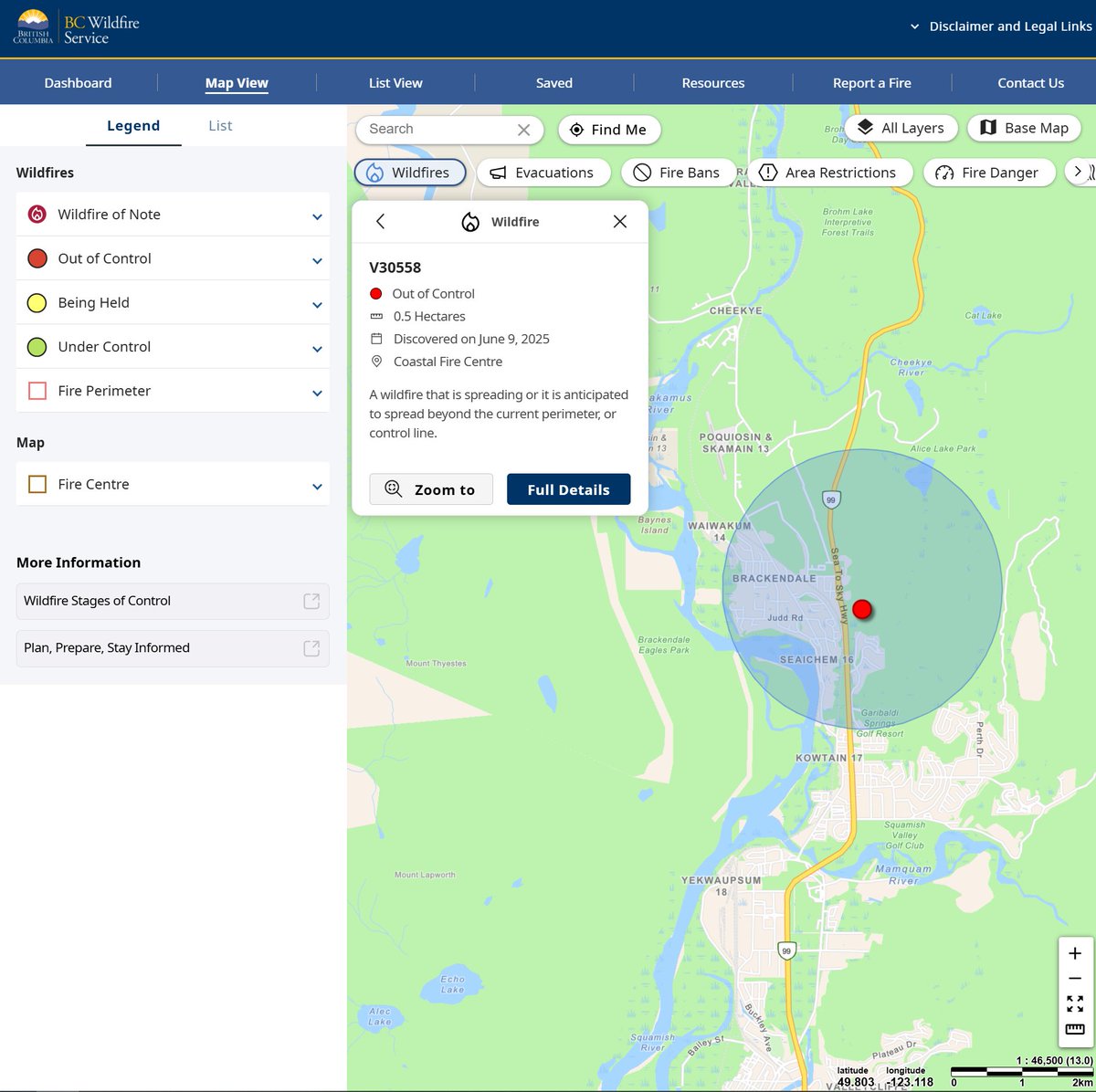Open the Fire Danger meter icon
This screenshot has width=1096, height=1092.
click(x=943, y=172)
